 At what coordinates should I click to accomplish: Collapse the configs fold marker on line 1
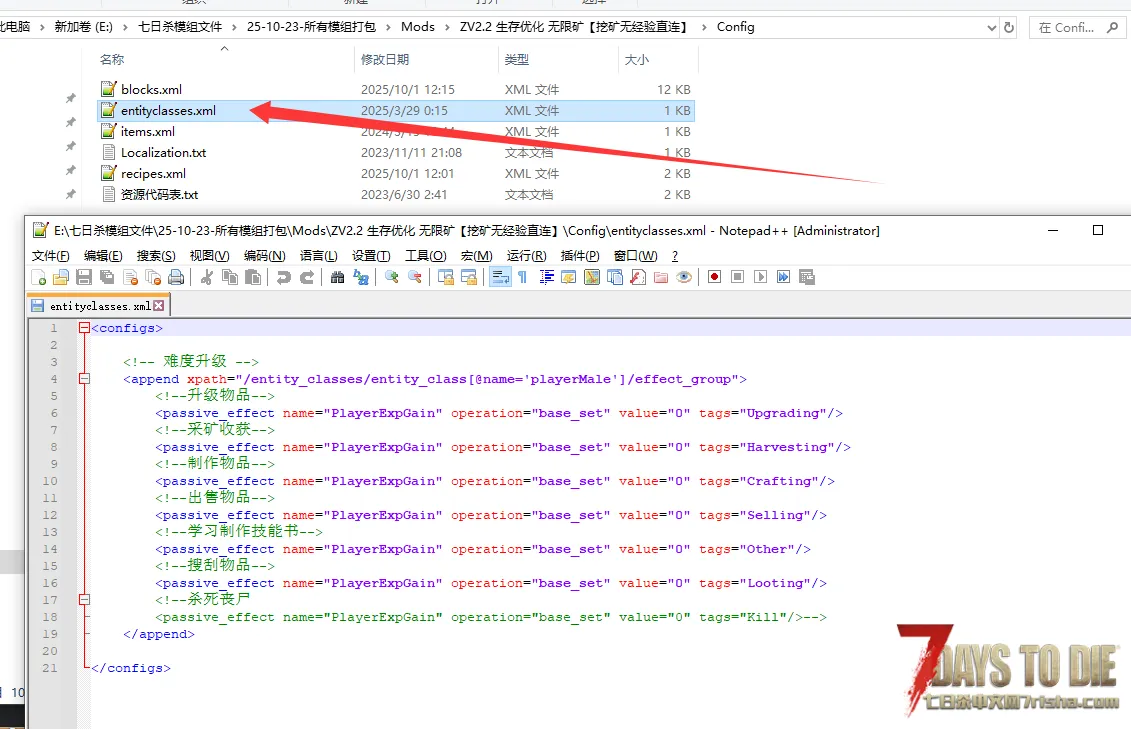pos(84,328)
